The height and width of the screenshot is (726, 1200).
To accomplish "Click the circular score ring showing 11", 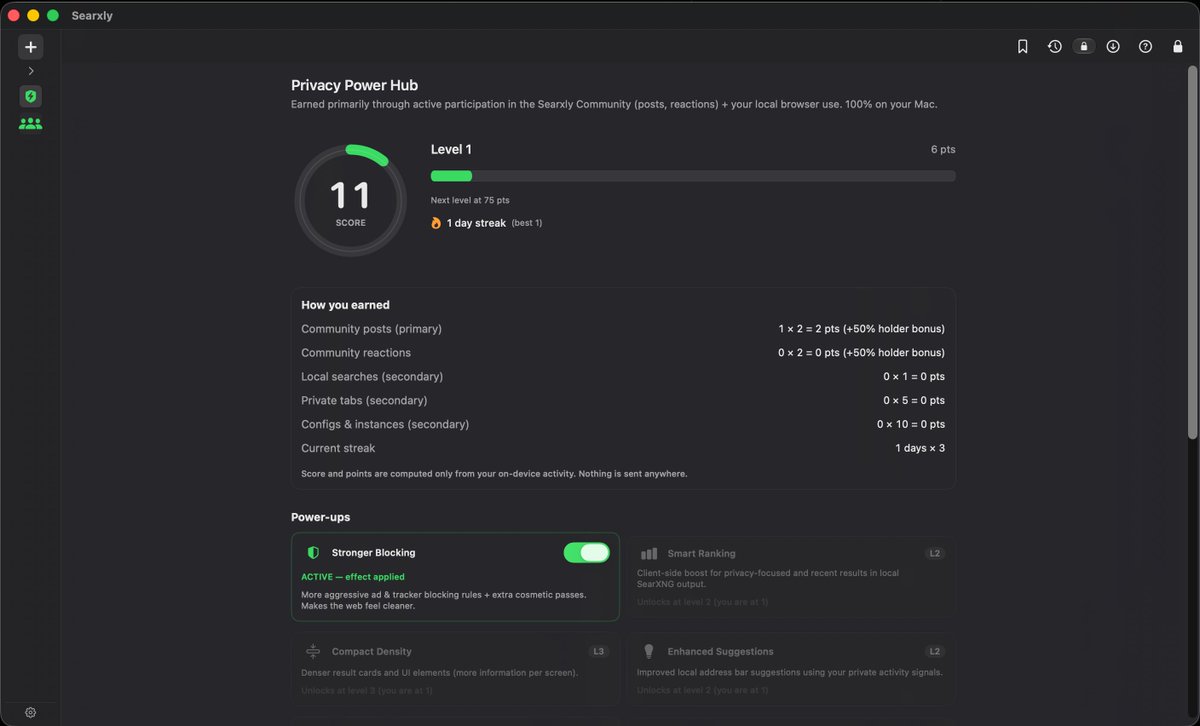I will (x=350, y=201).
